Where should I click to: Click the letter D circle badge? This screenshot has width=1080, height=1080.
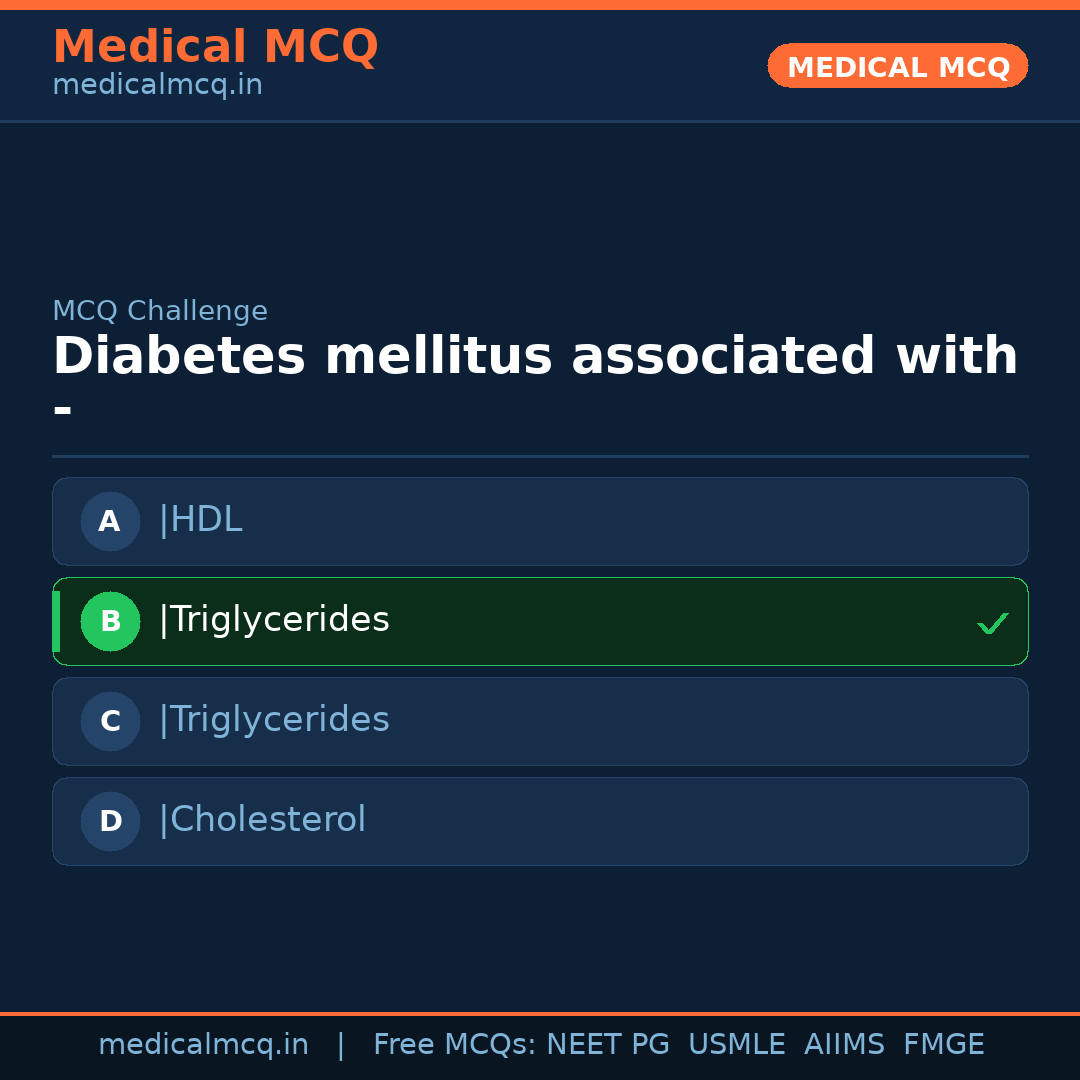pyautogui.click(x=110, y=821)
